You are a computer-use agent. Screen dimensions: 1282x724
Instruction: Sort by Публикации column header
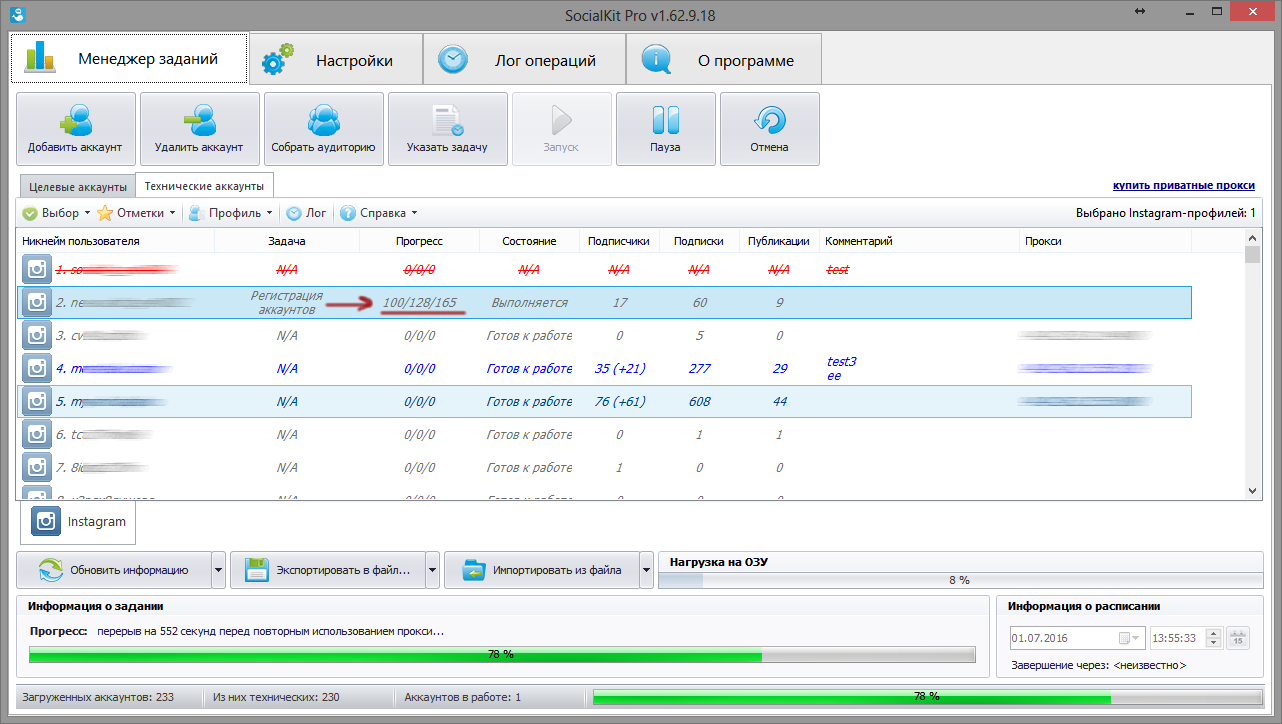click(x=779, y=241)
